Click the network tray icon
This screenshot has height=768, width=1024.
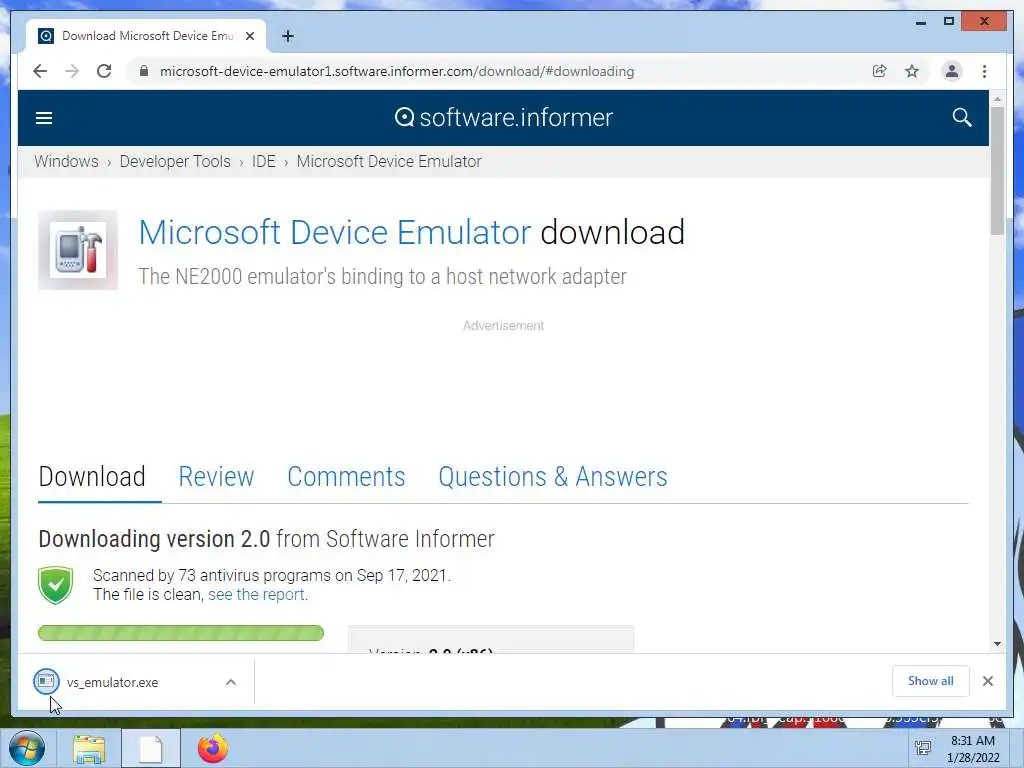coord(923,748)
